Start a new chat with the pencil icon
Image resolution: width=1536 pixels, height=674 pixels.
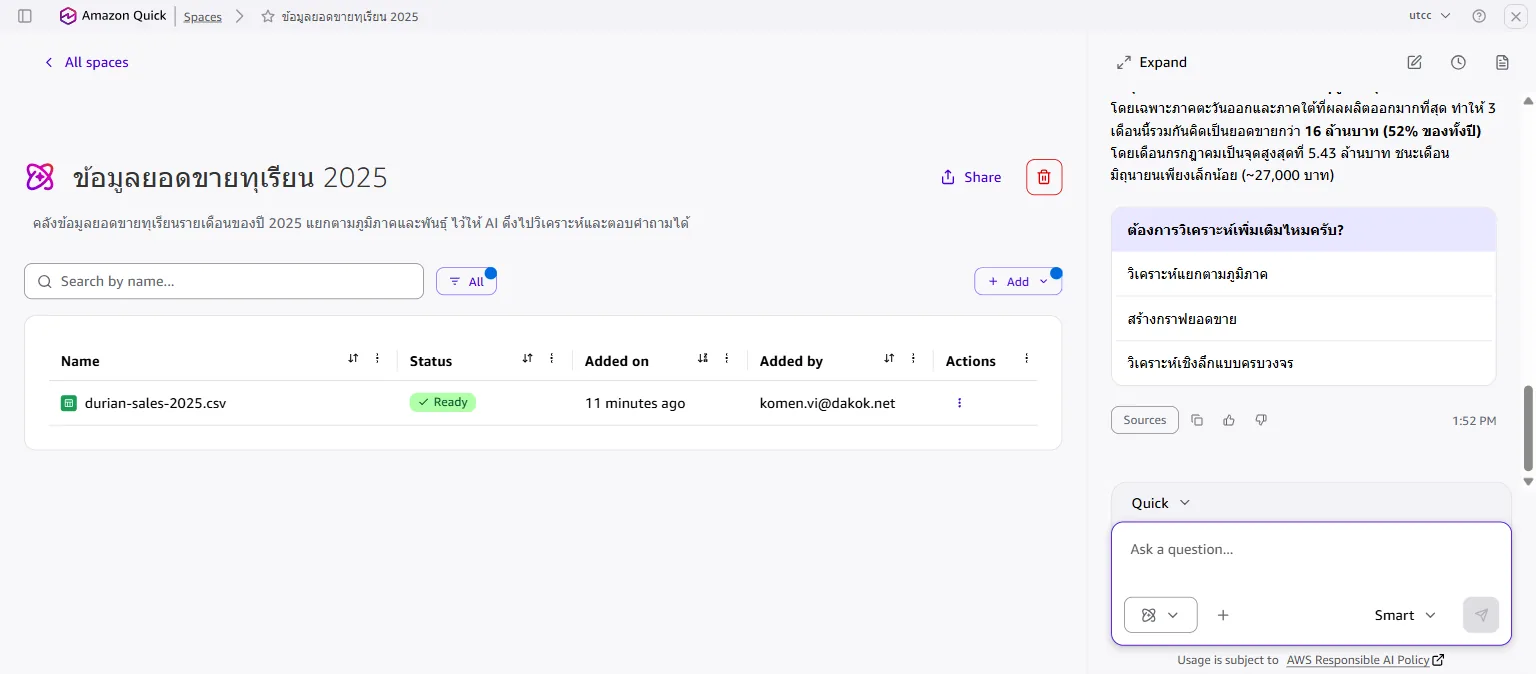point(1414,62)
